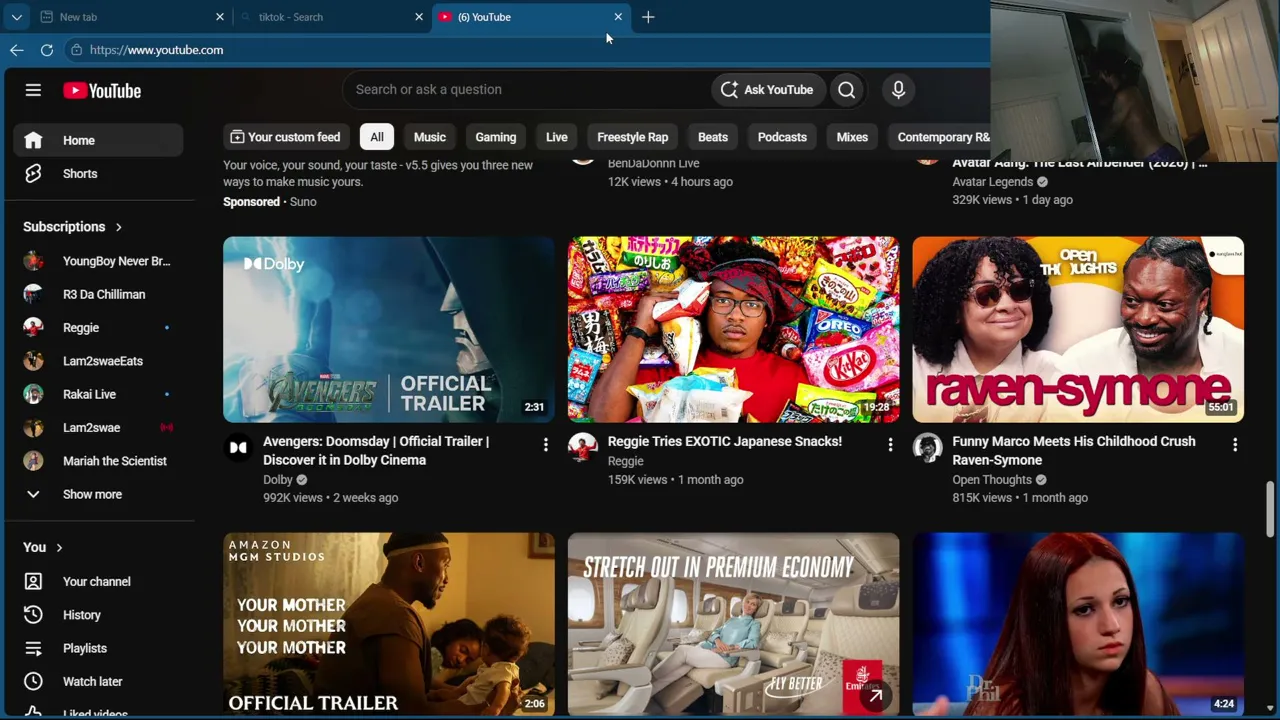
Task: Select Home in the sidebar
Action: tap(98, 140)
